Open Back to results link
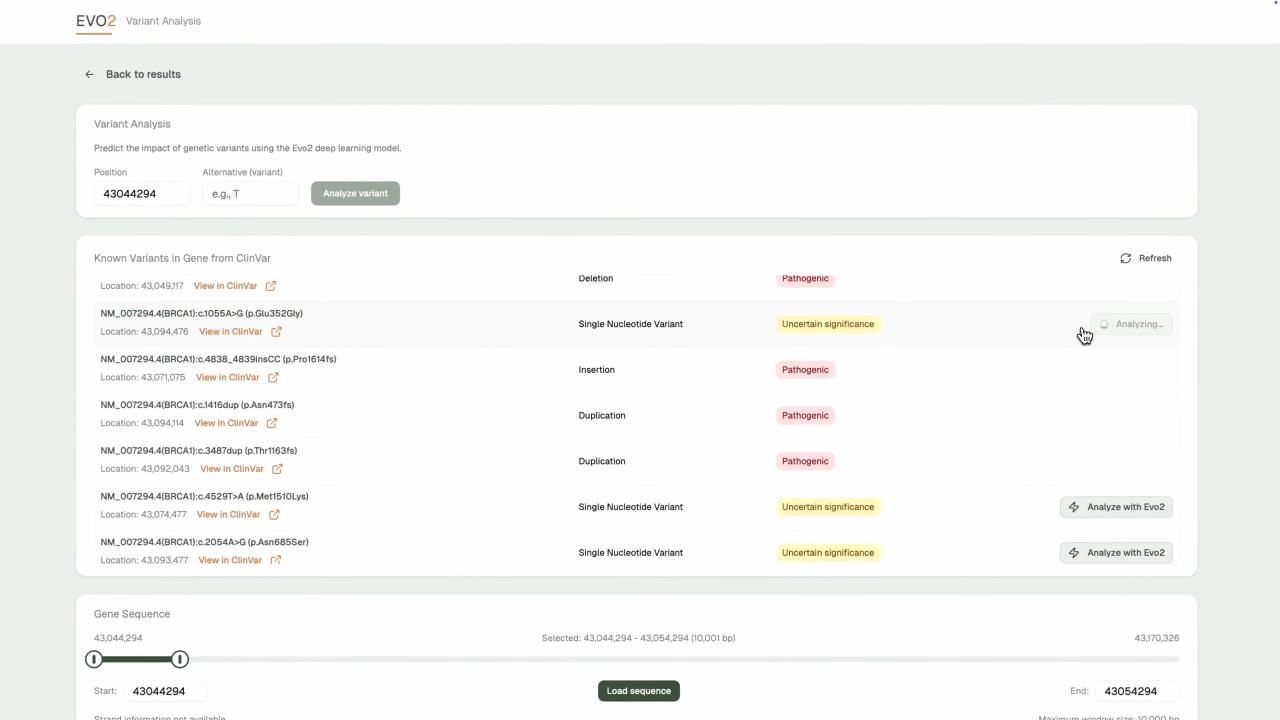Viewport: 1280px width, 720px height. (x=143, y=74)
